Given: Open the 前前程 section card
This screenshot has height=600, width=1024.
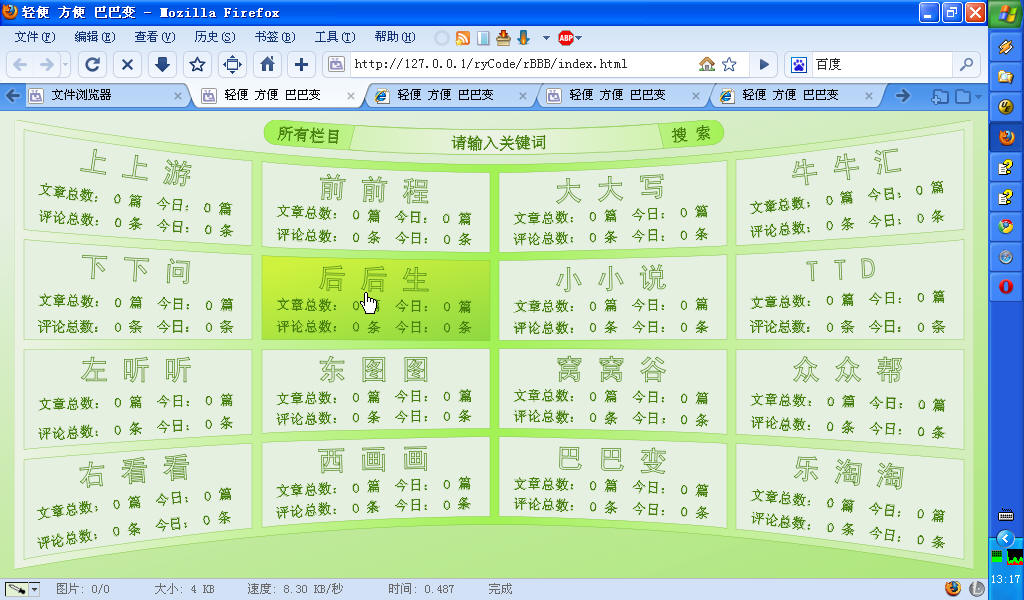Looking at the screenshot, I should (x=376, y=207).
